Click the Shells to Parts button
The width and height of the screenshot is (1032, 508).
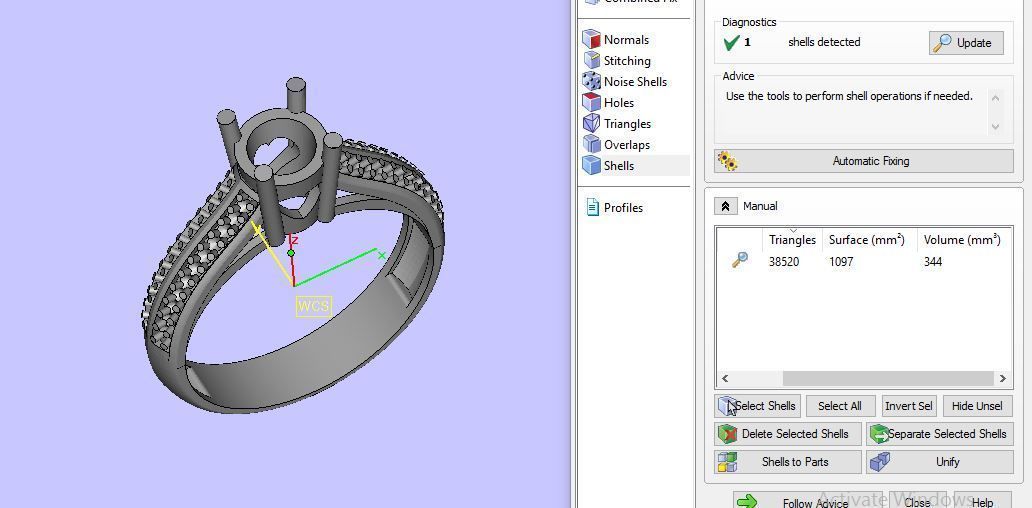point(787,462)
